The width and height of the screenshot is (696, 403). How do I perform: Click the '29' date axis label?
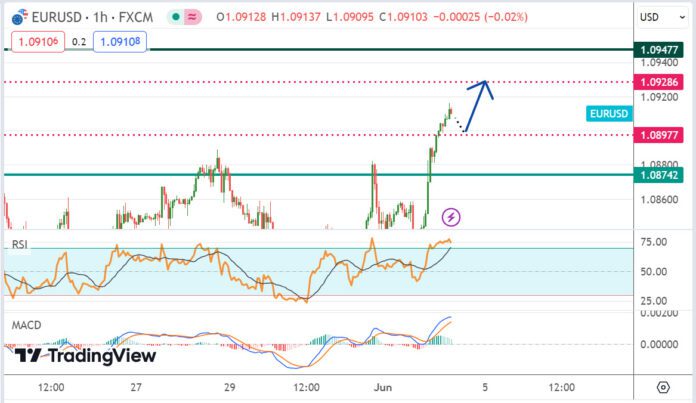(x=229, y=387)
